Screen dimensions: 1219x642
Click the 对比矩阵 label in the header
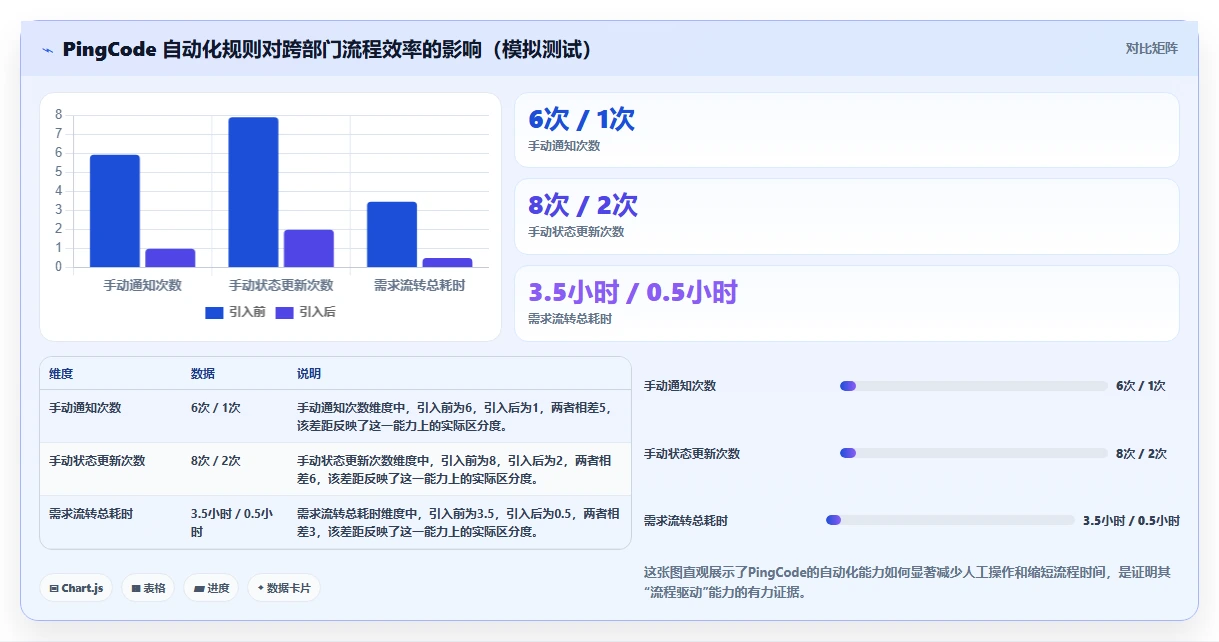(1152, 48)
